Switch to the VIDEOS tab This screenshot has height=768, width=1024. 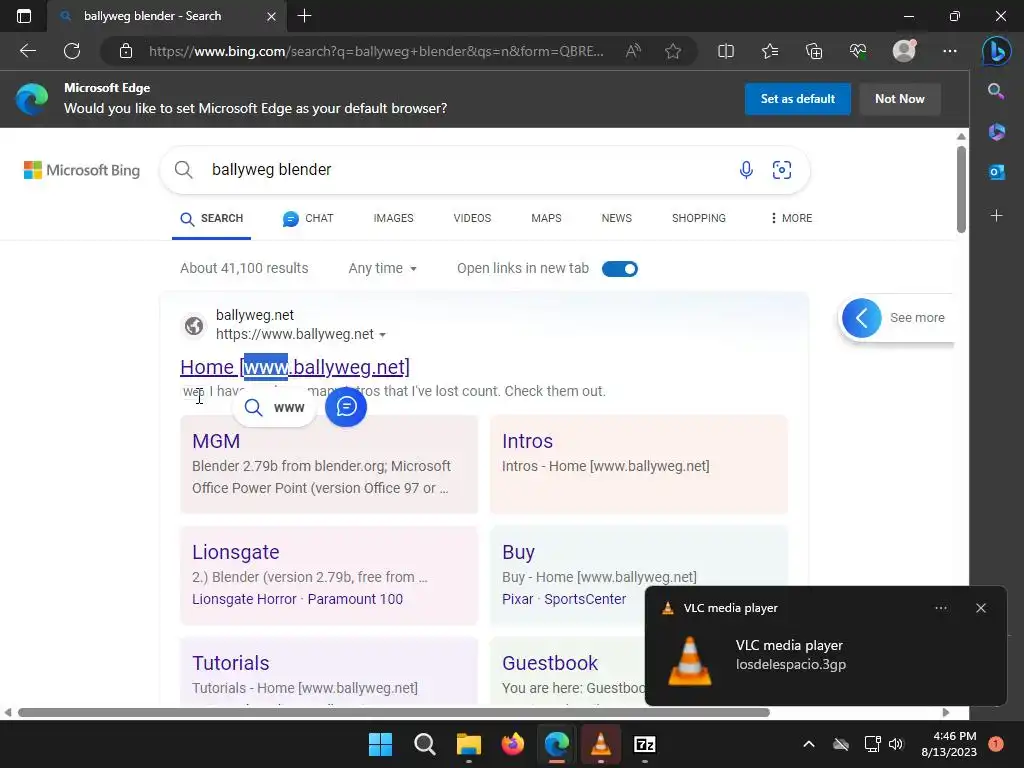pos(472,218)
